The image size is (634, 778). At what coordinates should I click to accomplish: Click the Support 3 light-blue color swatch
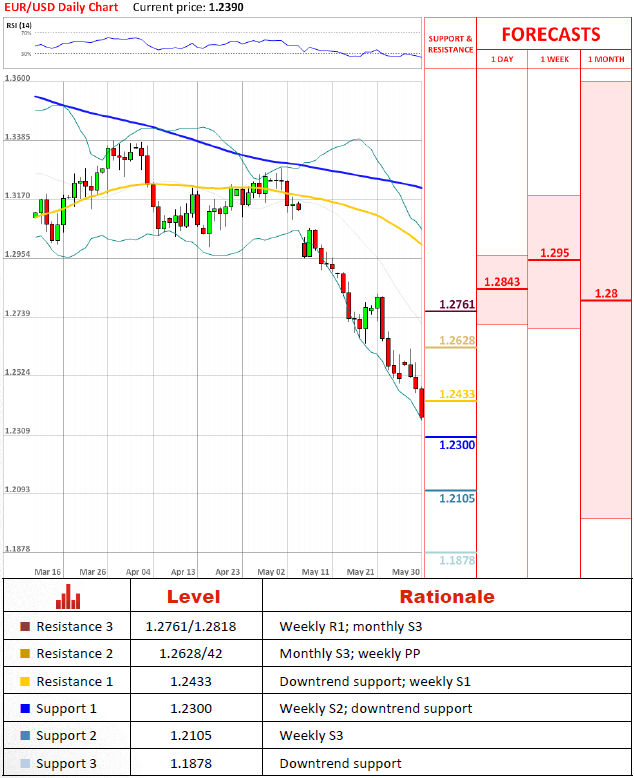(25, 763)
